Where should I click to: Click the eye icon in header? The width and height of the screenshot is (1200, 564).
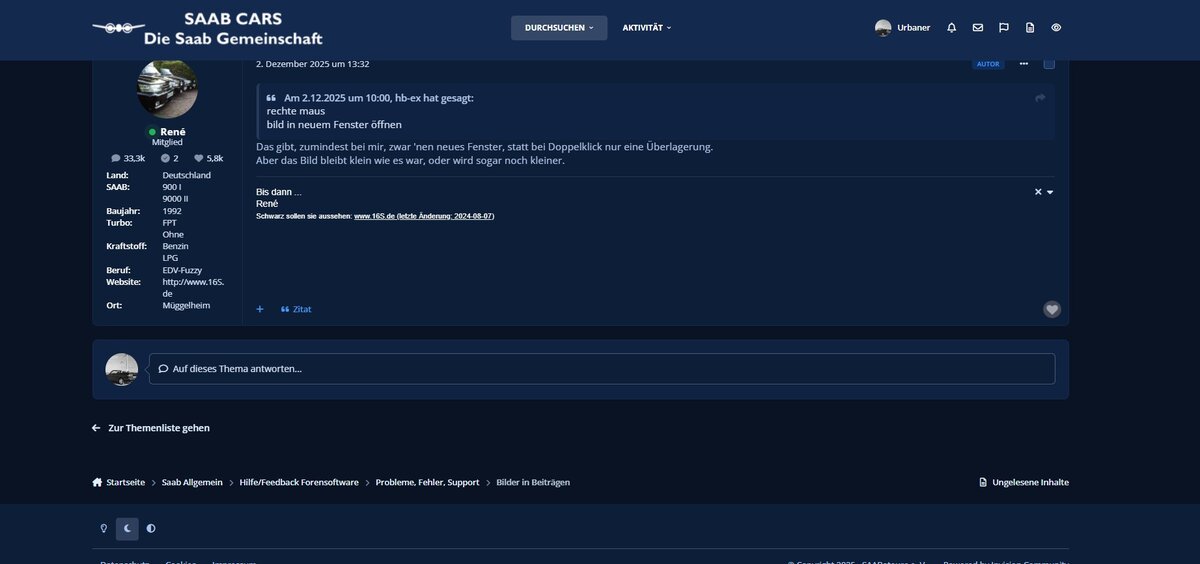tap(1056, 28)
